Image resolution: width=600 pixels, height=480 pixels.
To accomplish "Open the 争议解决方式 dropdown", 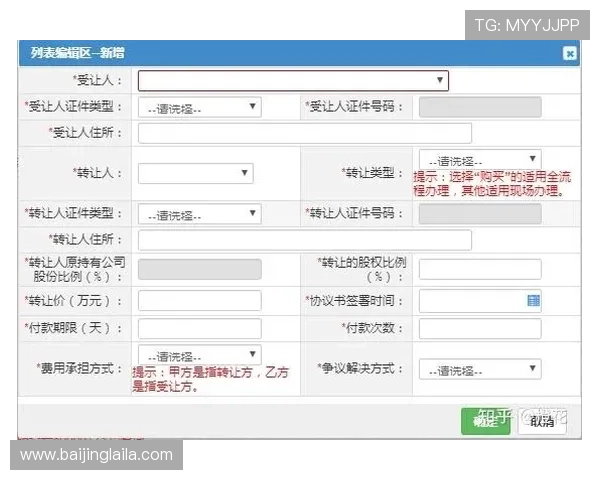I will [x=480, y=369].
